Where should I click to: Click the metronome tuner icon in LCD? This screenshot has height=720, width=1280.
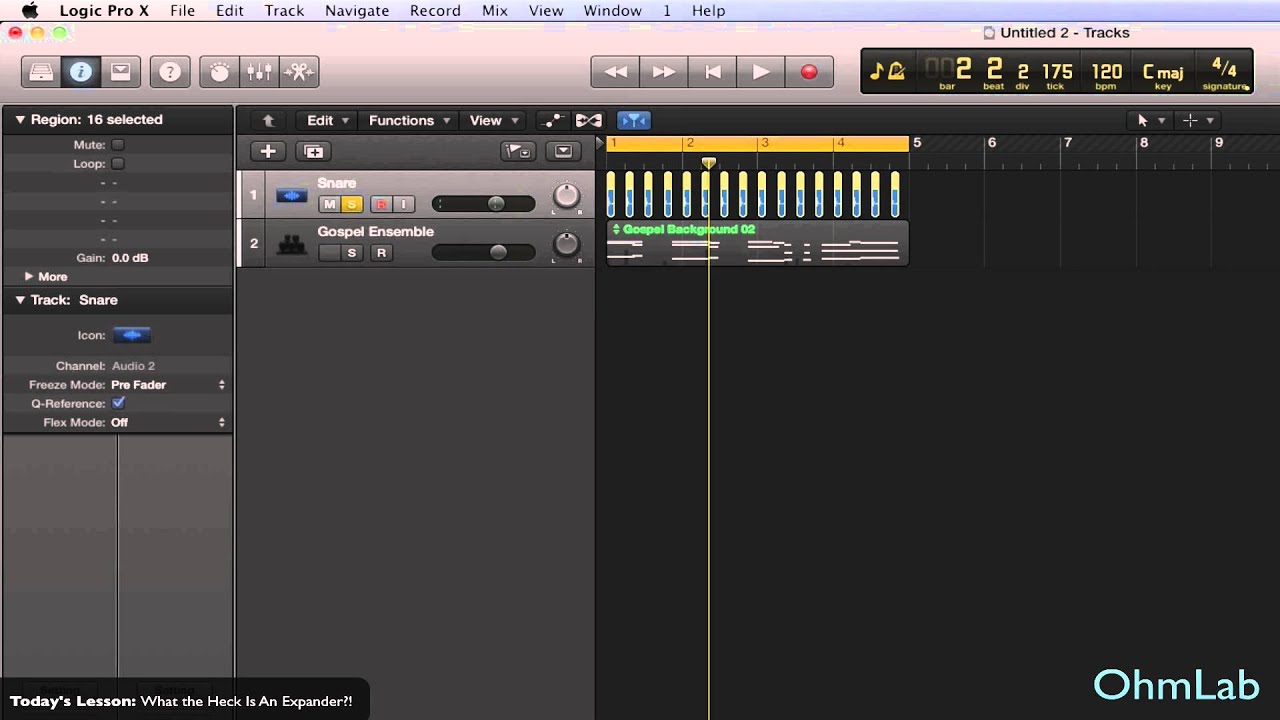[x=887, y=71]
